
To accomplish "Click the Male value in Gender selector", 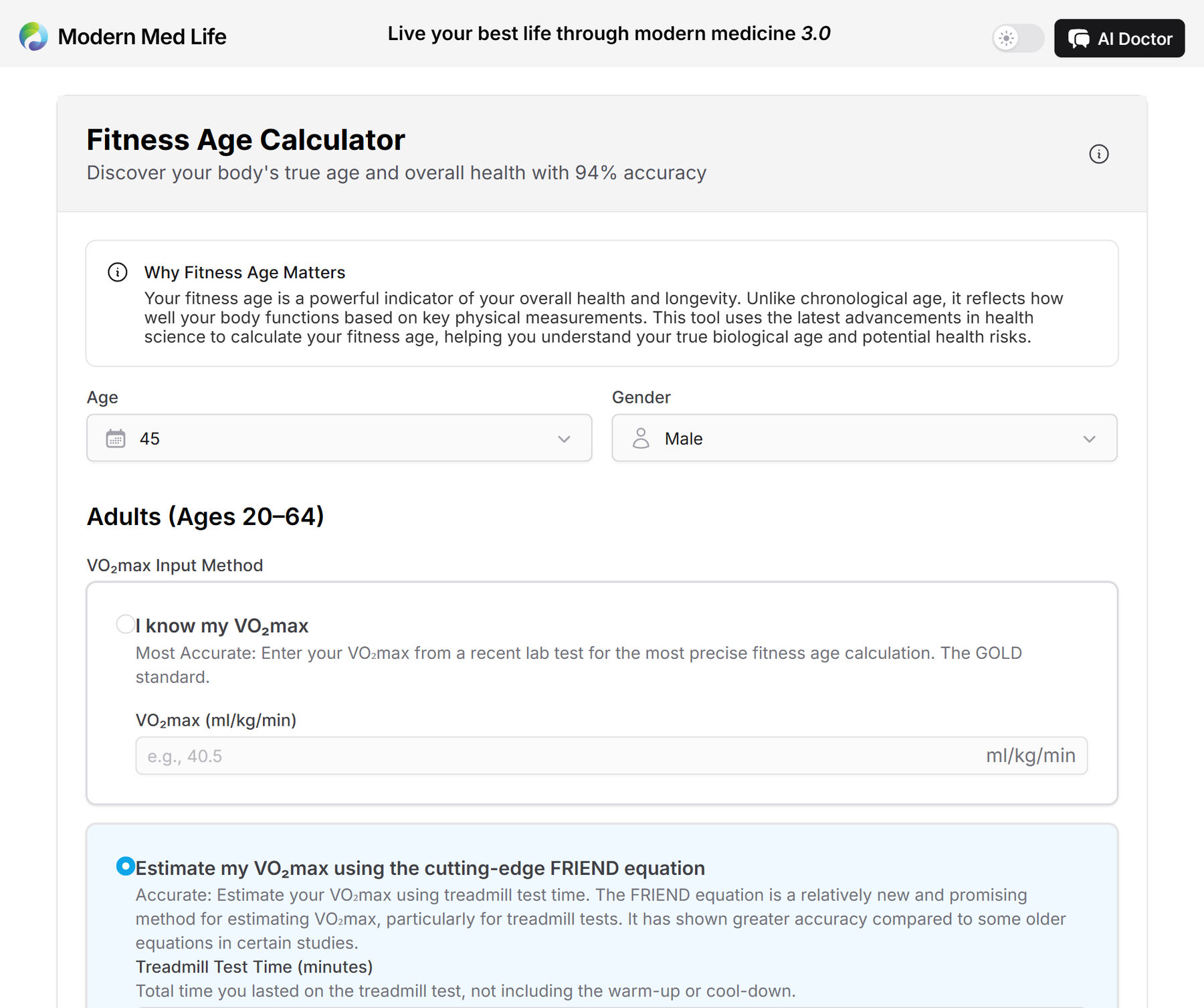I will 684,439.
